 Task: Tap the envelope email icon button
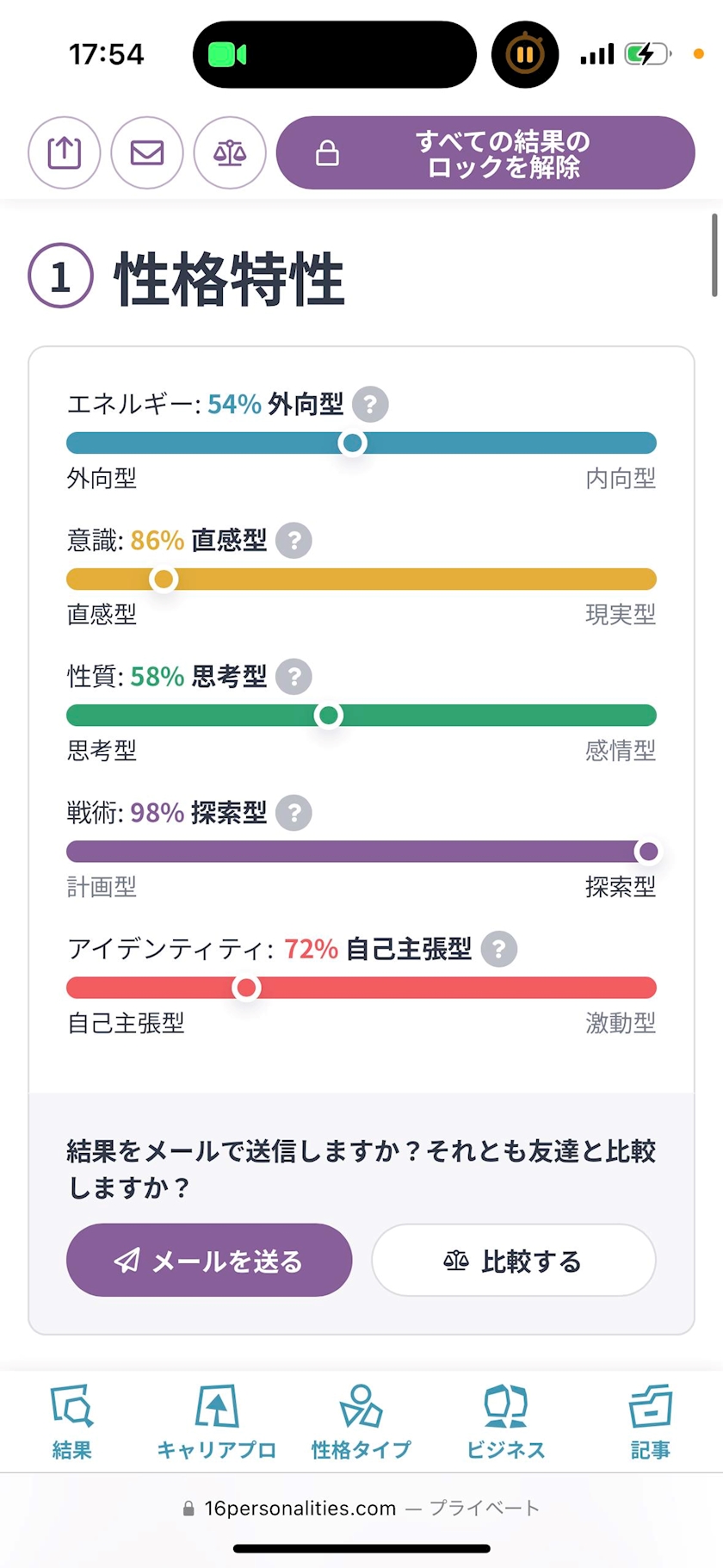pyautogui.click(x=147, y=153)
